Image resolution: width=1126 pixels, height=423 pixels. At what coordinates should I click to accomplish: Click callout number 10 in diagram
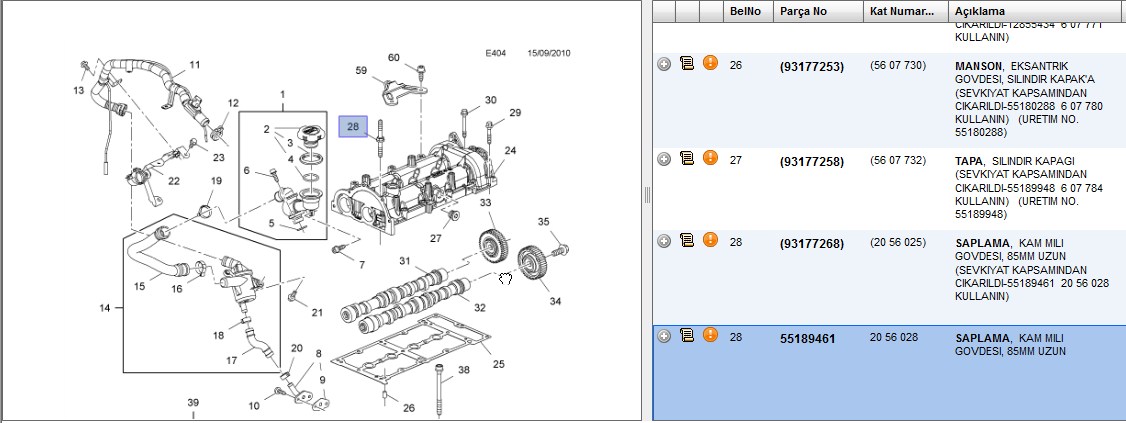[x=254, y=406]
